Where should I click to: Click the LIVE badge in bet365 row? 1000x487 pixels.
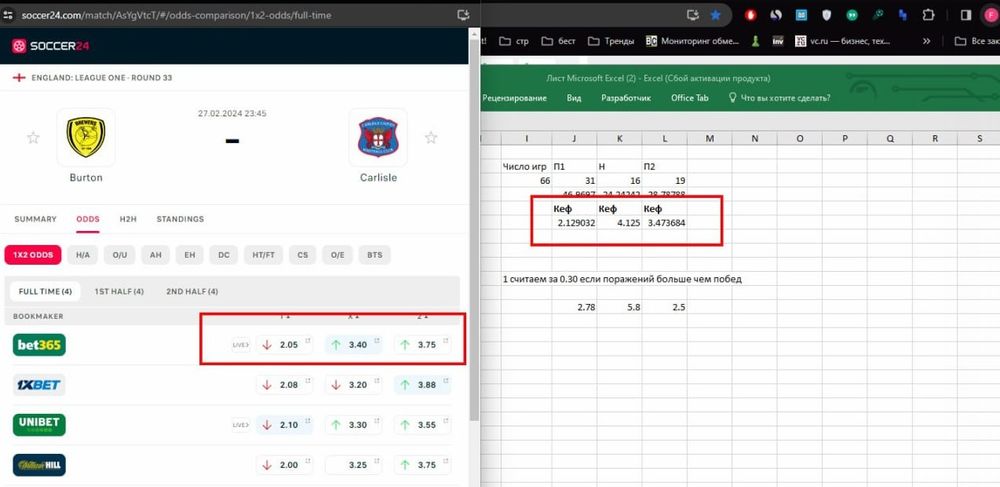pyautogui.click(x=240, y=345)
